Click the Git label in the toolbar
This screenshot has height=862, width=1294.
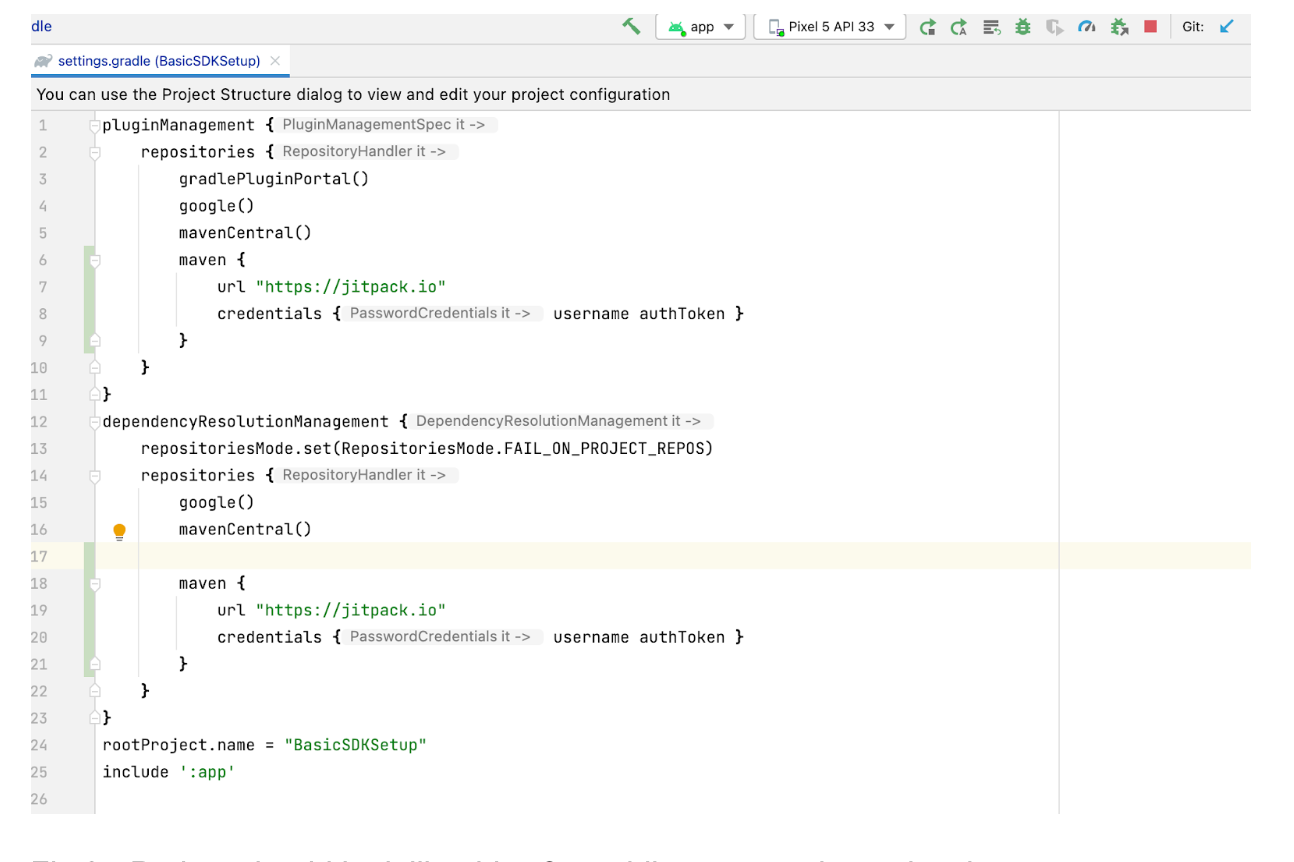coord(1194,27)
